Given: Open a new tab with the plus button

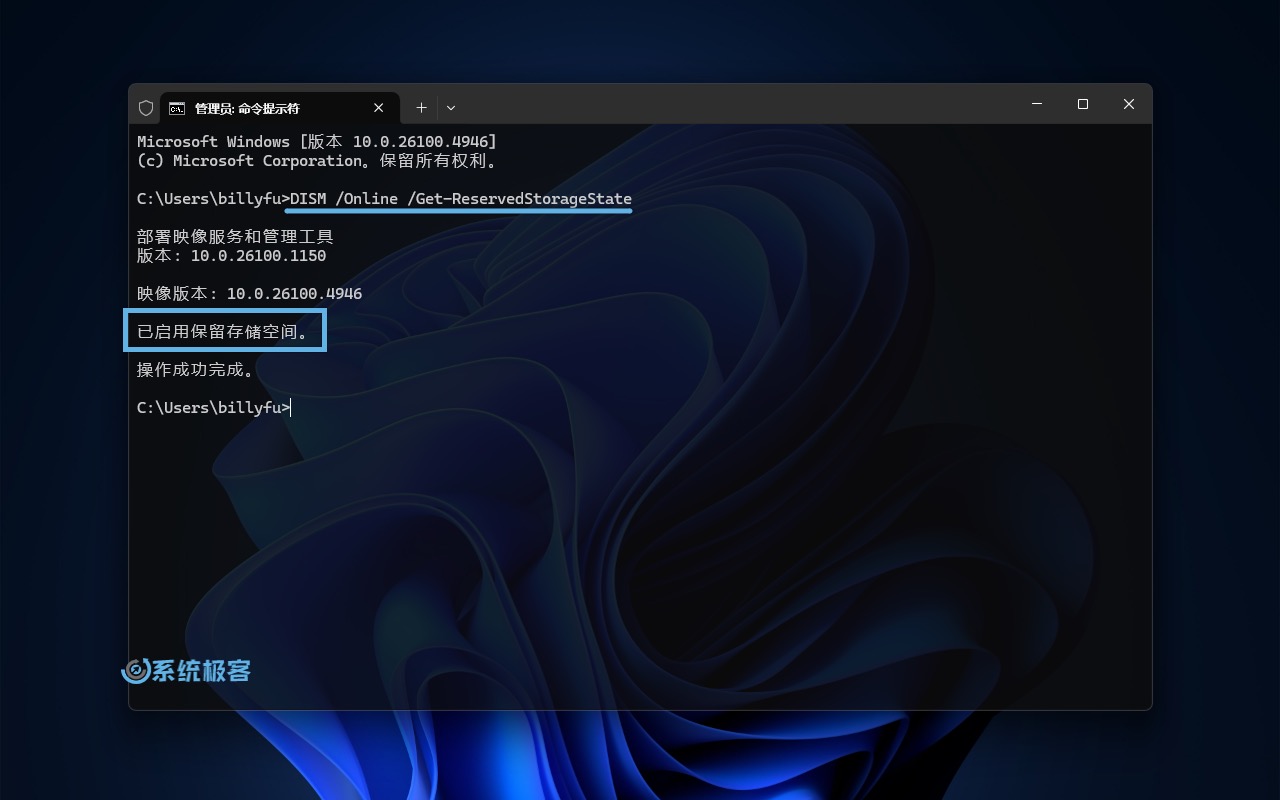Looking at the screenshot, I should coord(421,108).
